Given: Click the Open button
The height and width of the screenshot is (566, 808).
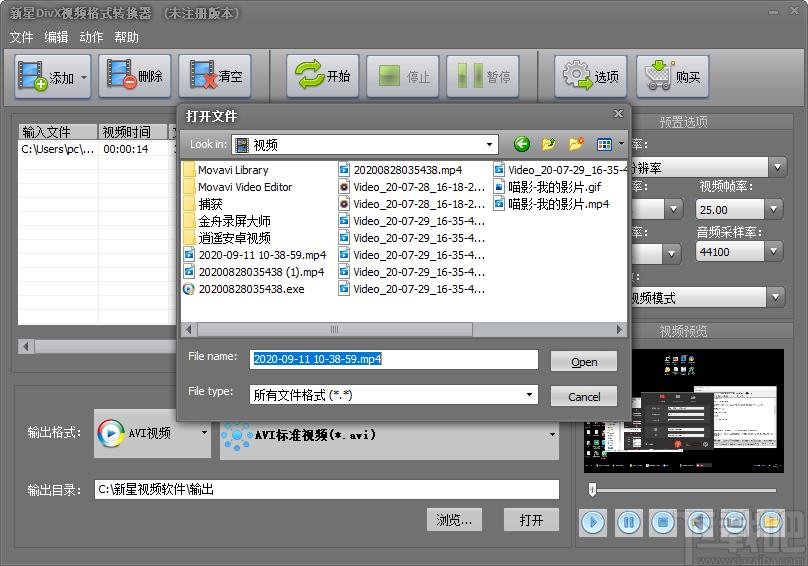Looking at the screenshot, I should [584, 361].
